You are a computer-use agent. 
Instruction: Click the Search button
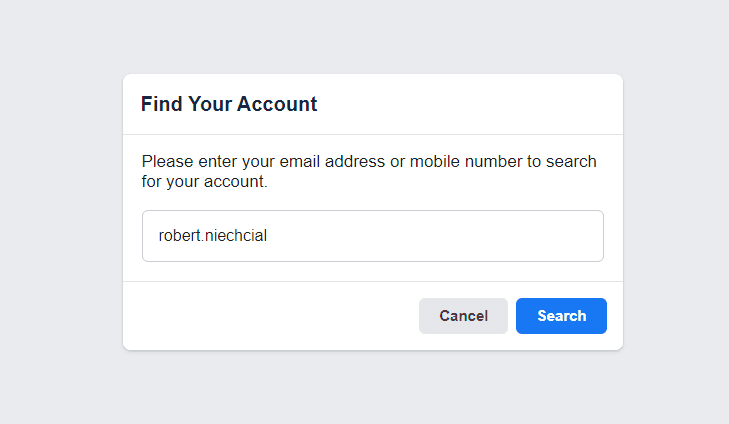click(x=561, y=316)
